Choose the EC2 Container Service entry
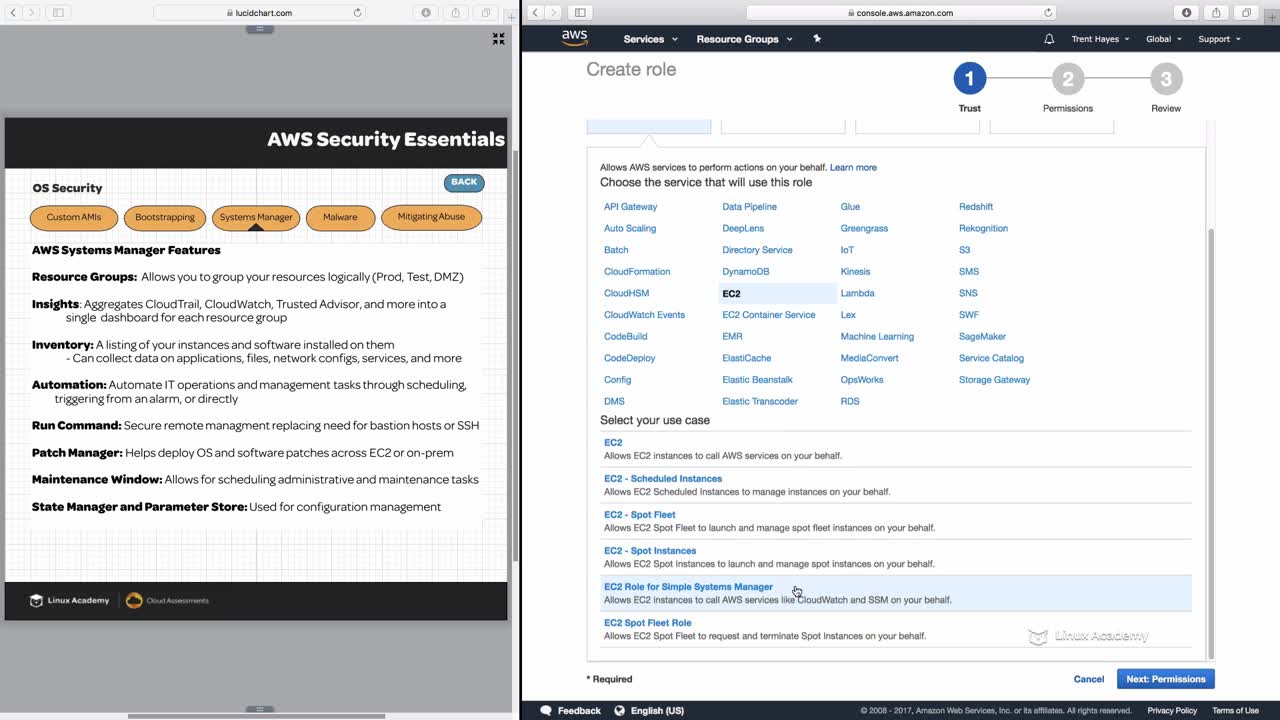 (768, 315)
